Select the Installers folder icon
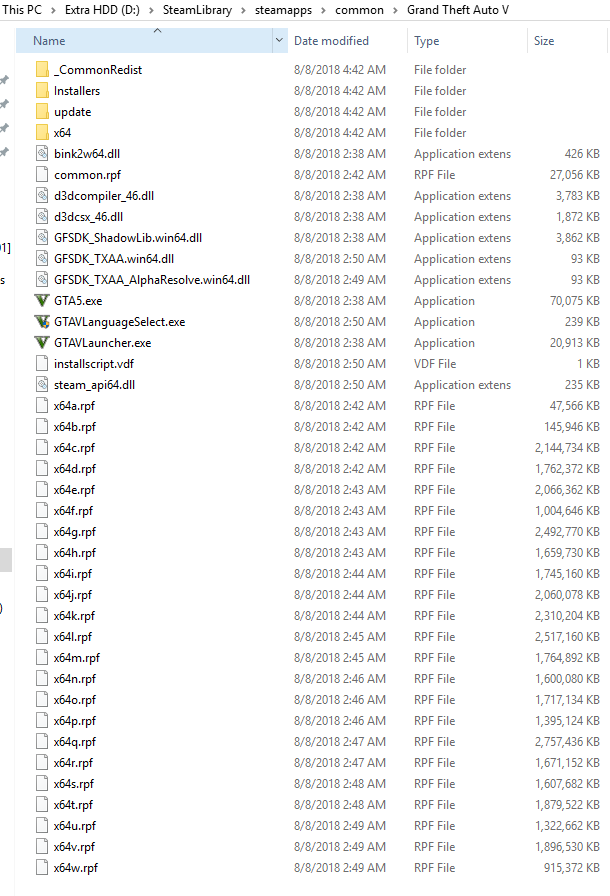Image resolution: width=610 pixels, height=896 pixels. [x=42, y=91]
